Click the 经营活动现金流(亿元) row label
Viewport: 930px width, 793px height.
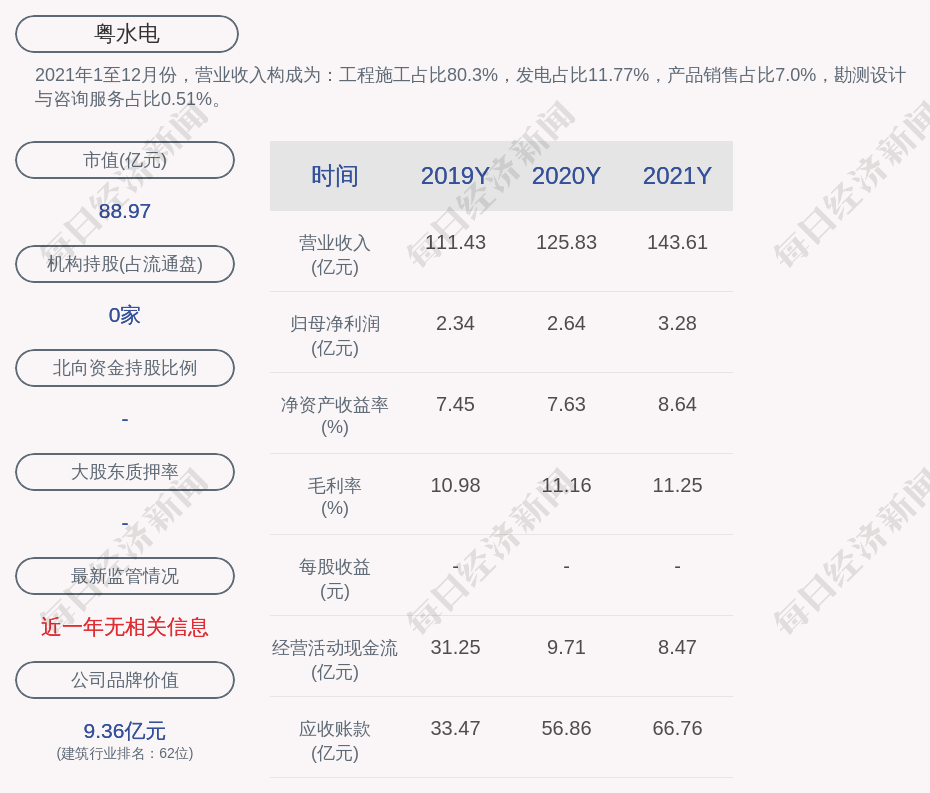click(x=335, y=660)
